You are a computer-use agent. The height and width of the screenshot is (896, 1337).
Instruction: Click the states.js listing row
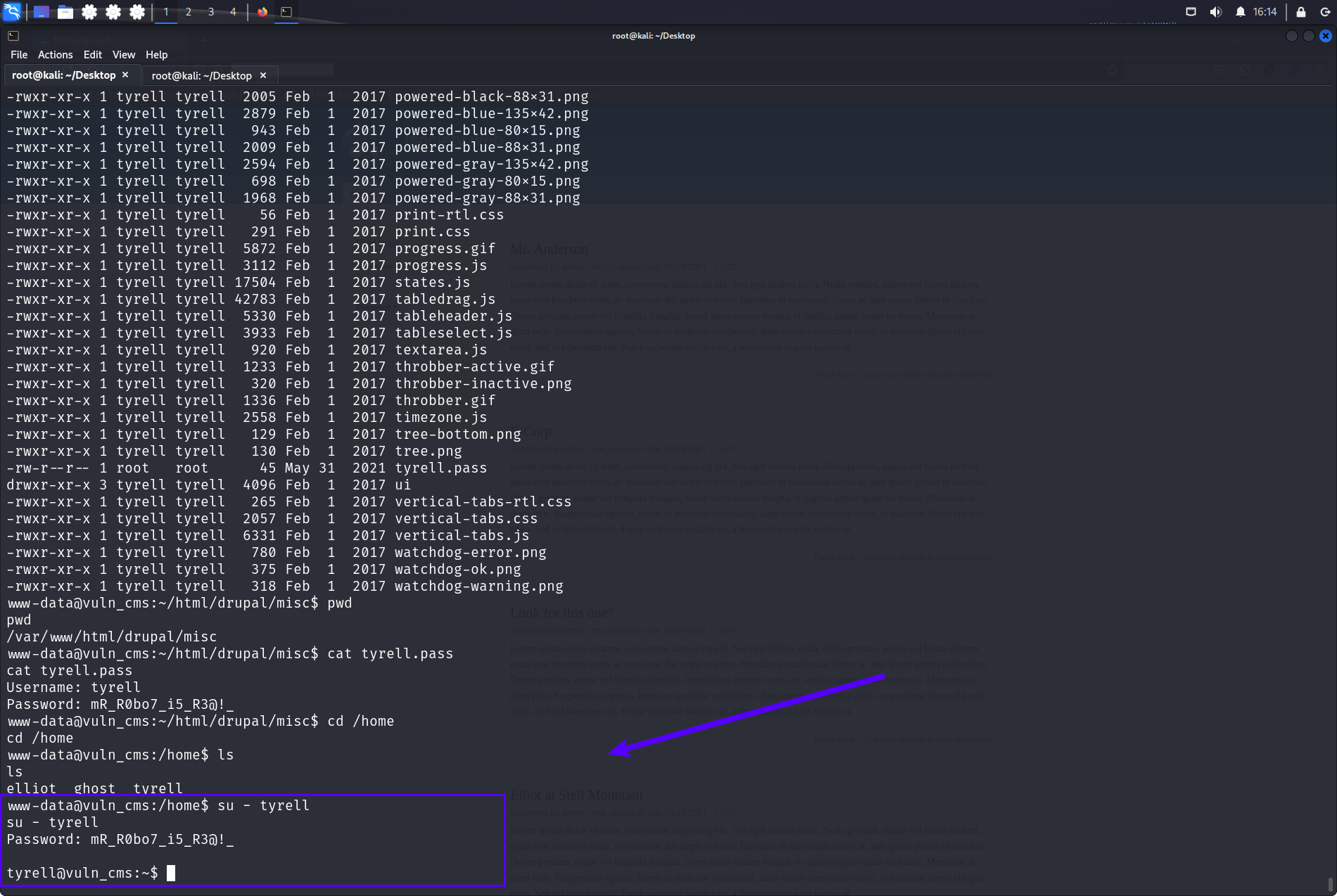pyautogui.click(x=238, y=282)
